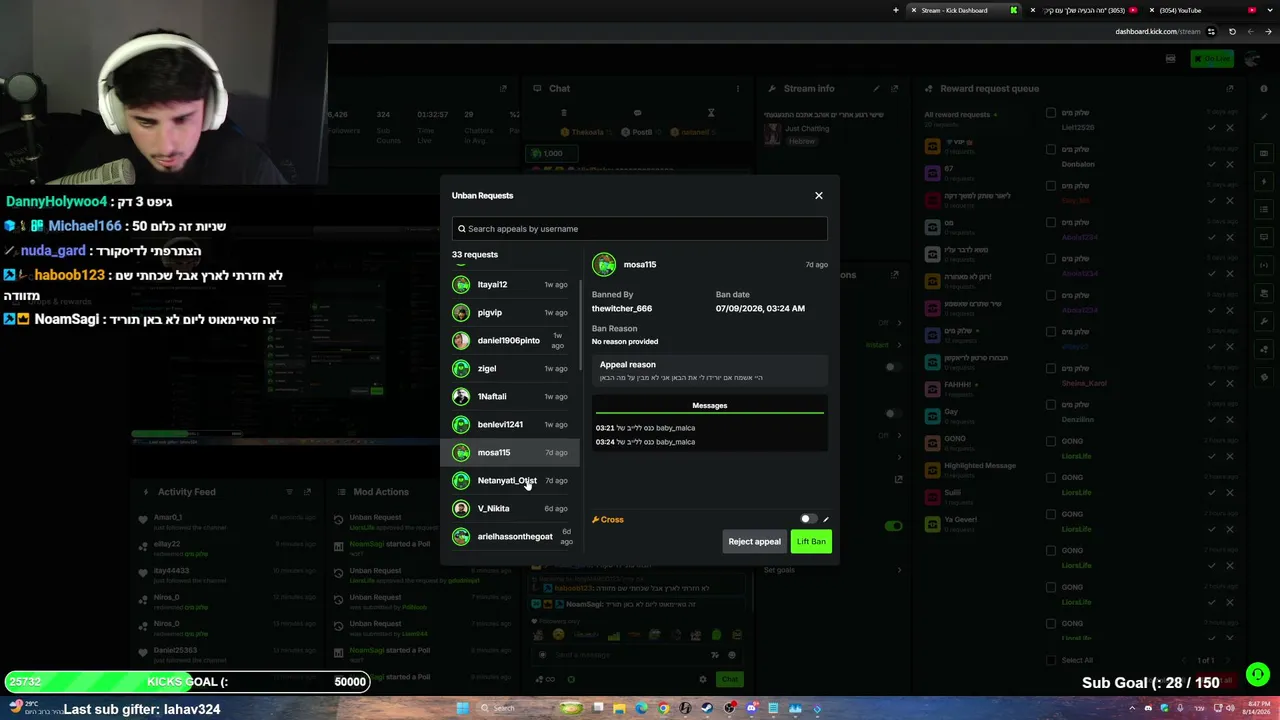Open Microsoft Edge from the taskbar
Image resolution: width=1280 pixels, height=720 pixels.
click(641, 709)
